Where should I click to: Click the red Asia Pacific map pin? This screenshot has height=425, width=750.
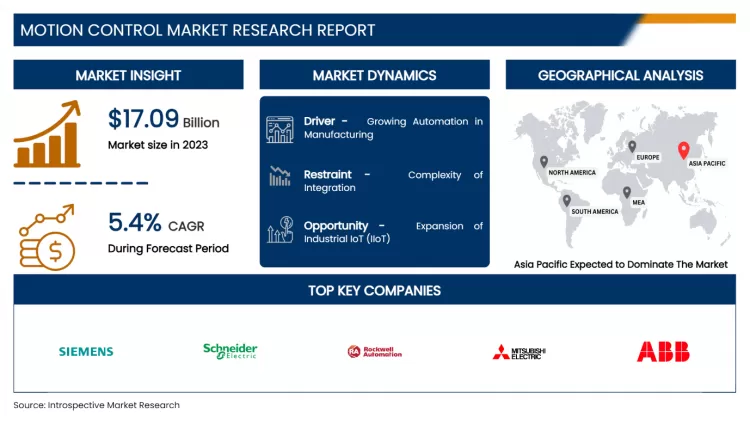(684, 151)
